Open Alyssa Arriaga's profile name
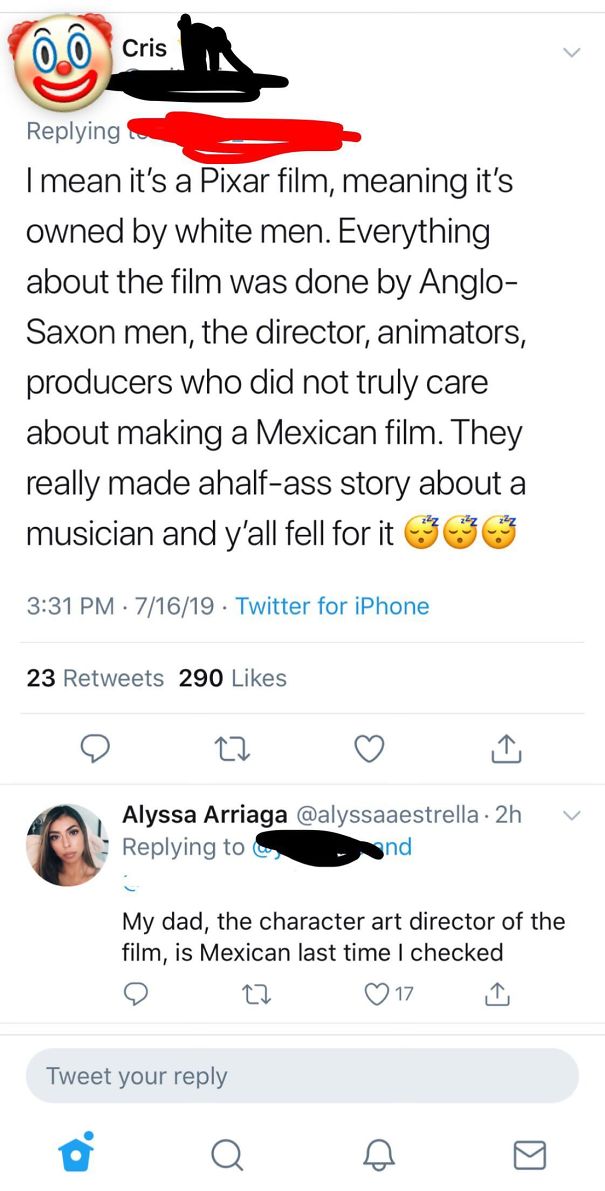605x1191 pixels. (x=184, y=813)
